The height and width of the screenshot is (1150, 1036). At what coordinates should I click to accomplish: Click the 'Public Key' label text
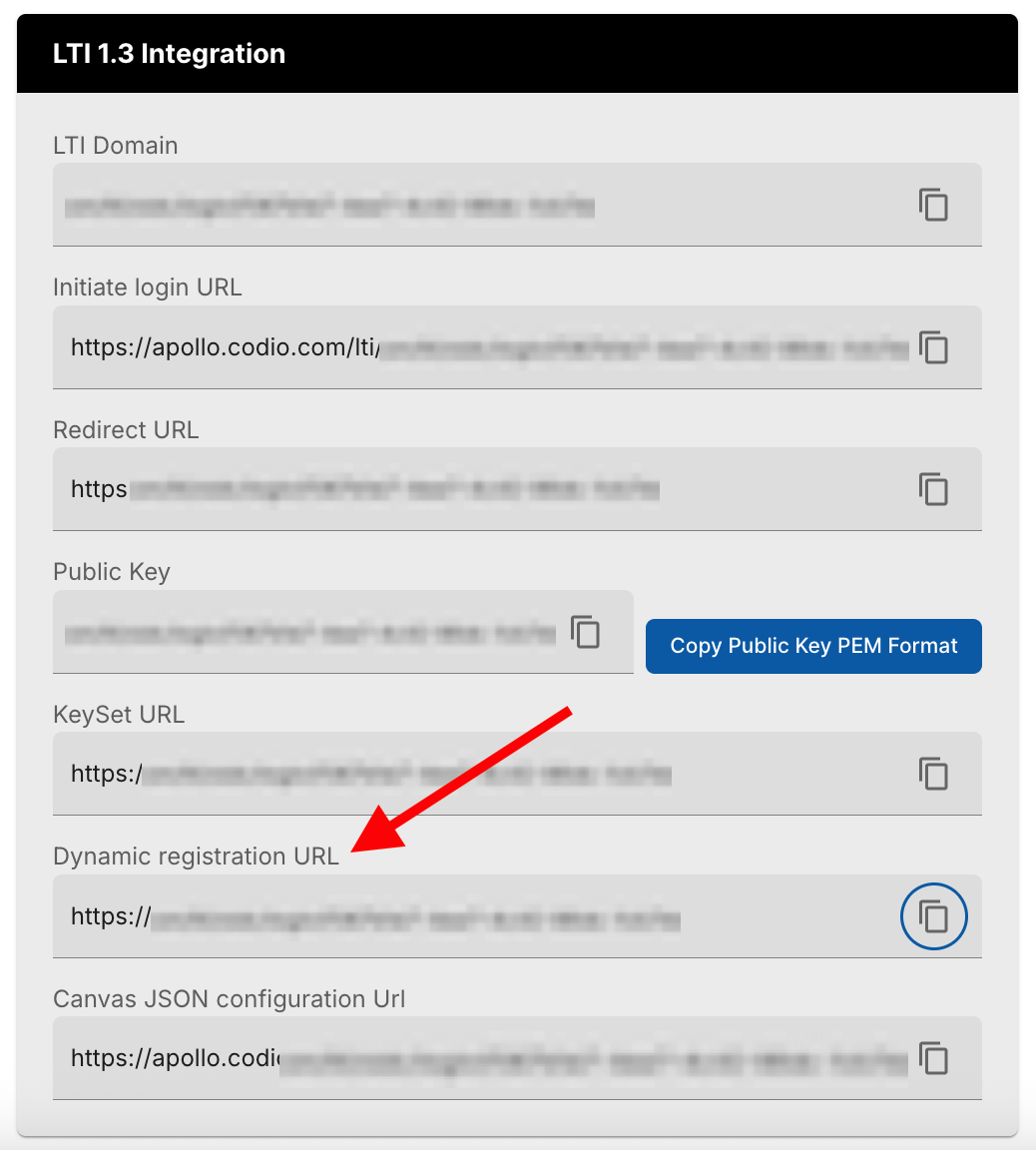[112, 572]
